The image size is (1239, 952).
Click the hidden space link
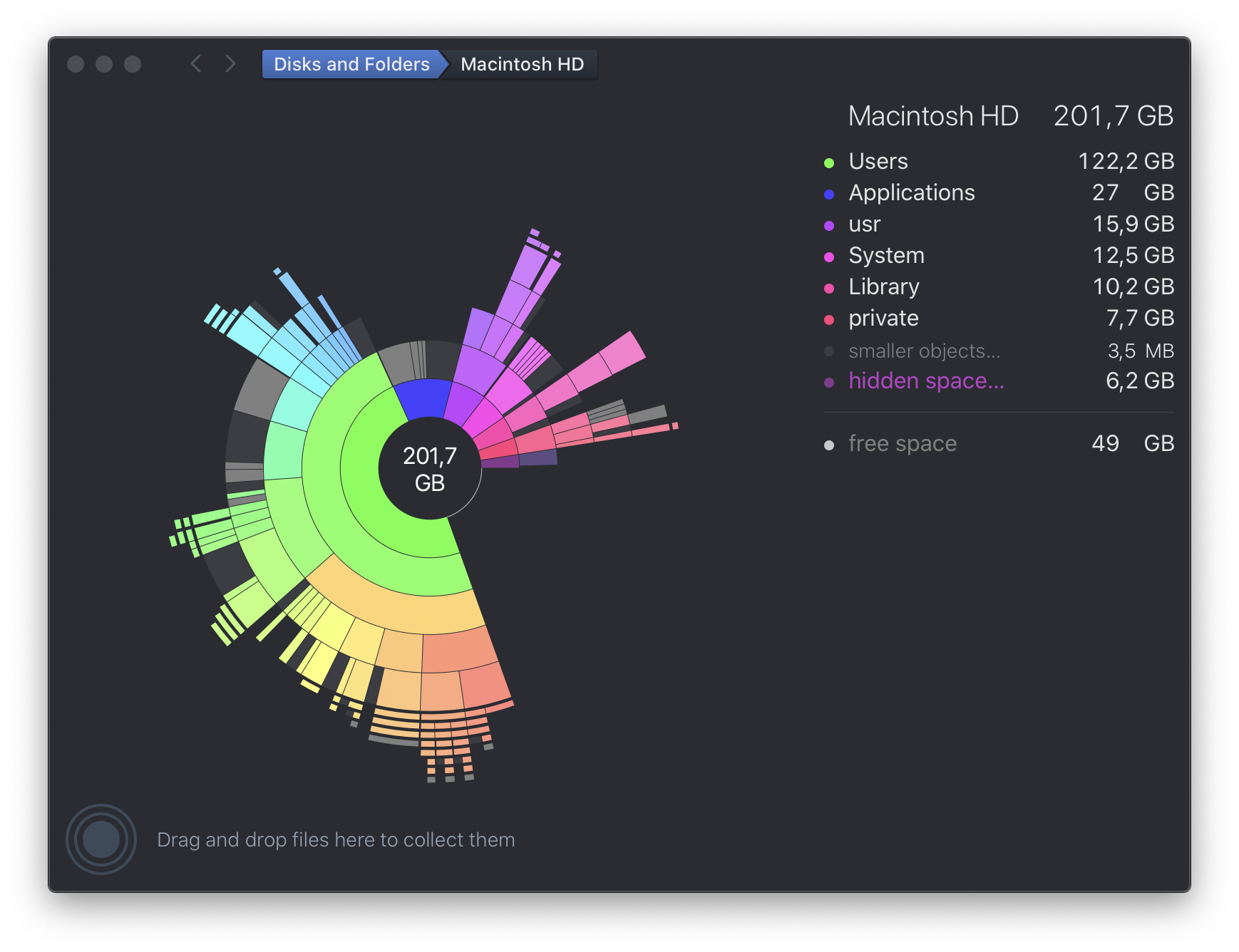click(x=926, y=381)
